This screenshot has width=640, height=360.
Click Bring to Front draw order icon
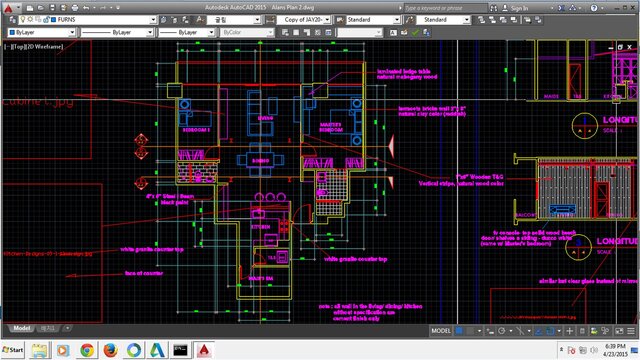tap(482, 20)
